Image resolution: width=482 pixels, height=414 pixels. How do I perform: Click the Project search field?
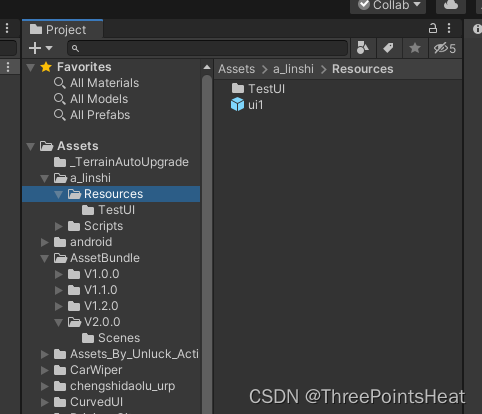pos(208,48)
